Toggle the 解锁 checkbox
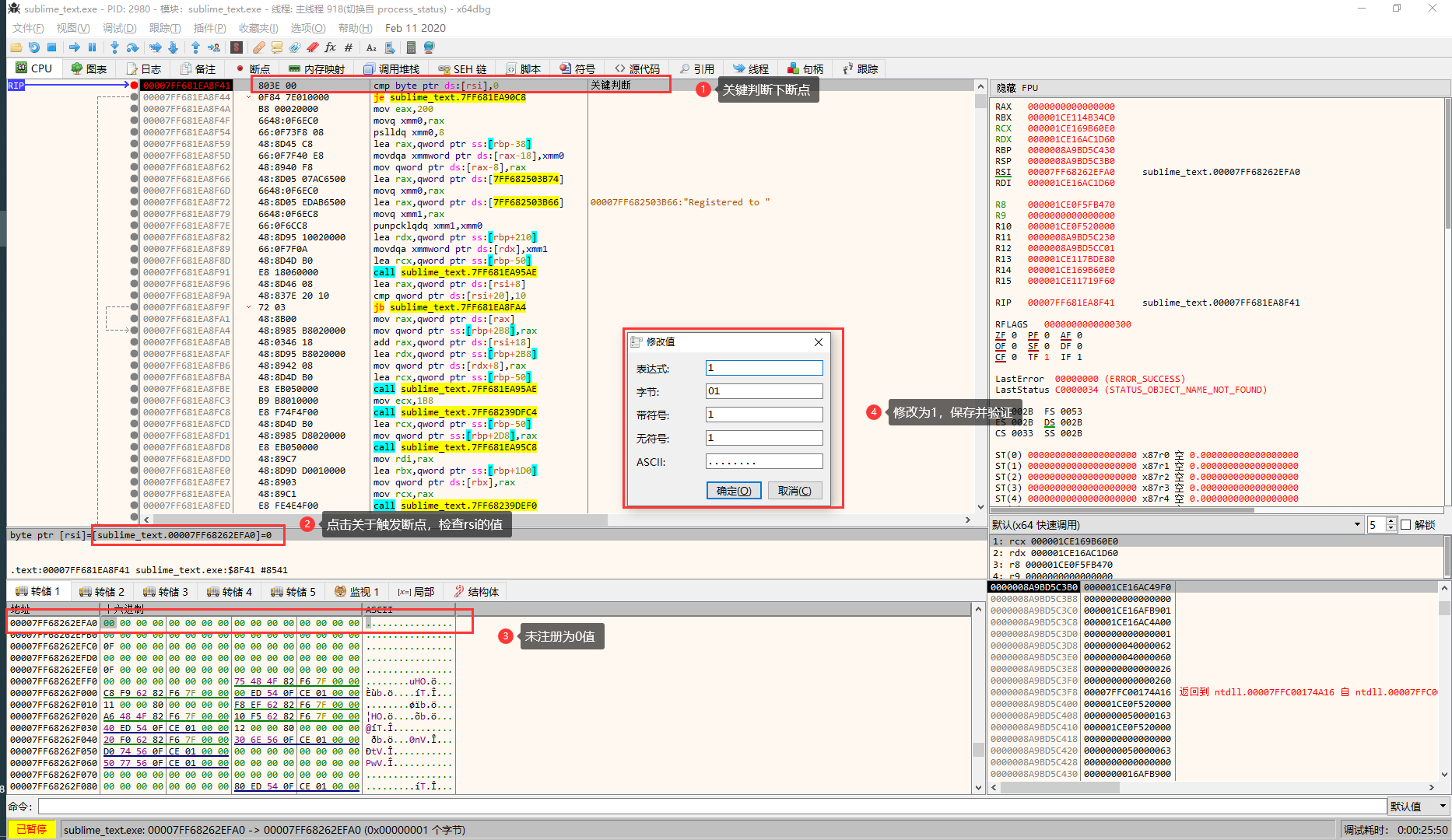The width and height of the screenshot is (1452, 840). (x=1405, y=525)
